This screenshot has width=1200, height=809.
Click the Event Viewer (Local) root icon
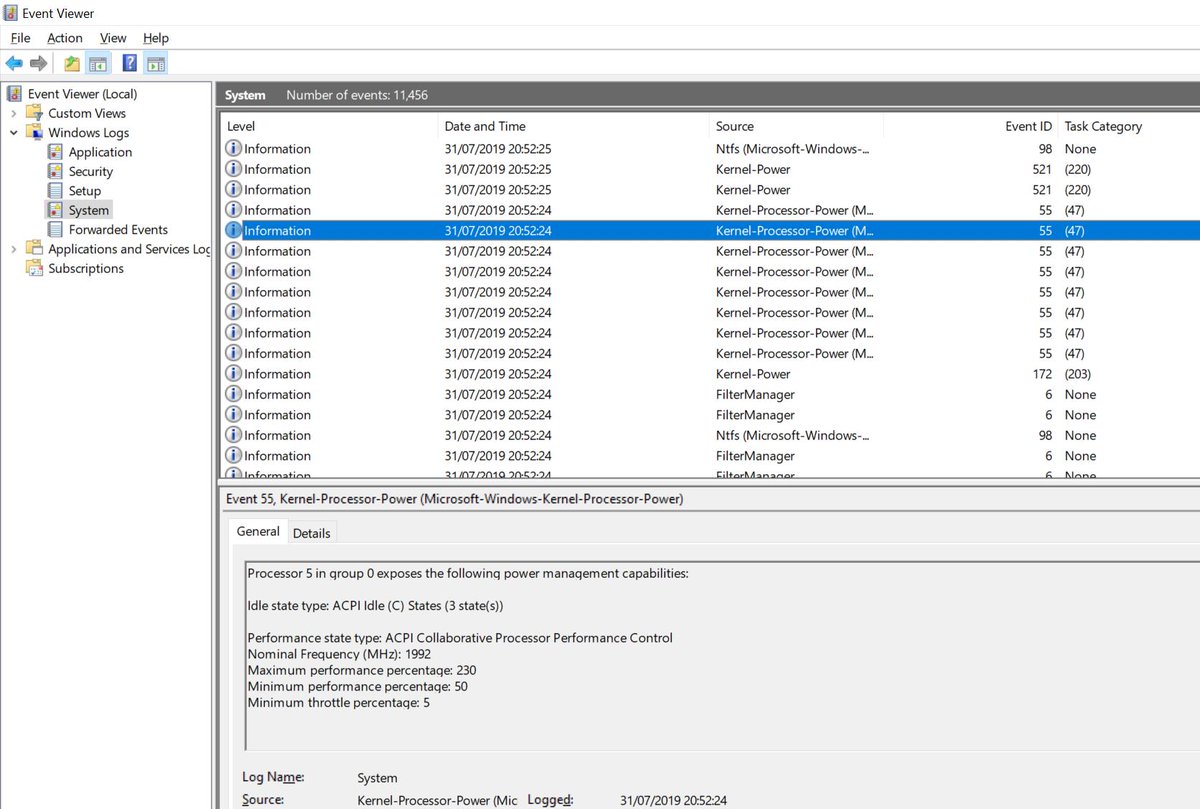pos(14,94)
